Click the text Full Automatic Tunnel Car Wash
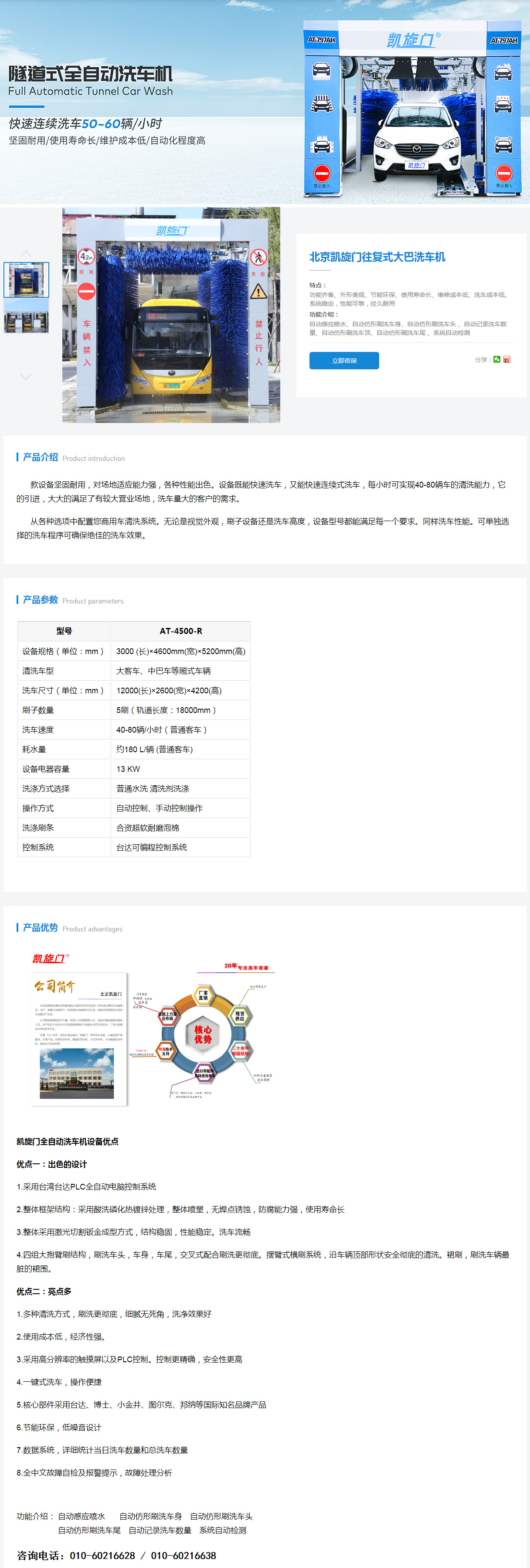 (x=91, y=91)
